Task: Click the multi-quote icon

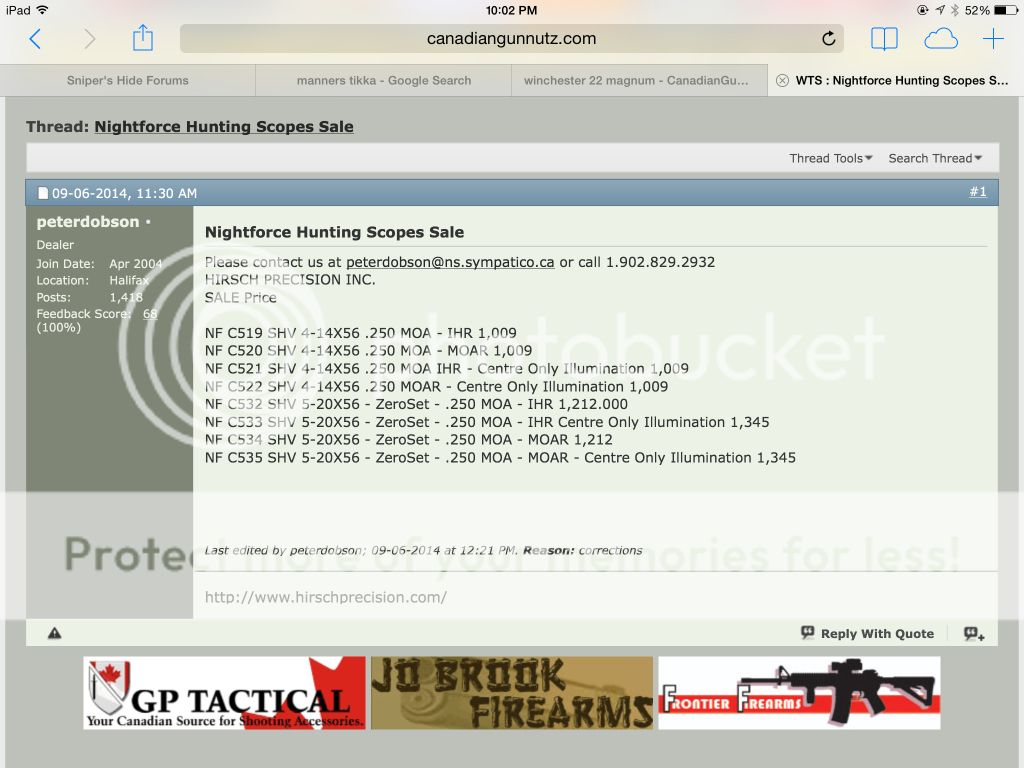Action: pos(974,633)
